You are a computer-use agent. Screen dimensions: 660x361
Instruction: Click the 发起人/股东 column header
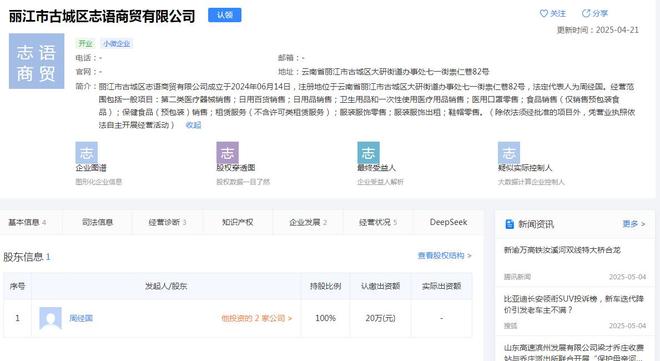point(166,286)
